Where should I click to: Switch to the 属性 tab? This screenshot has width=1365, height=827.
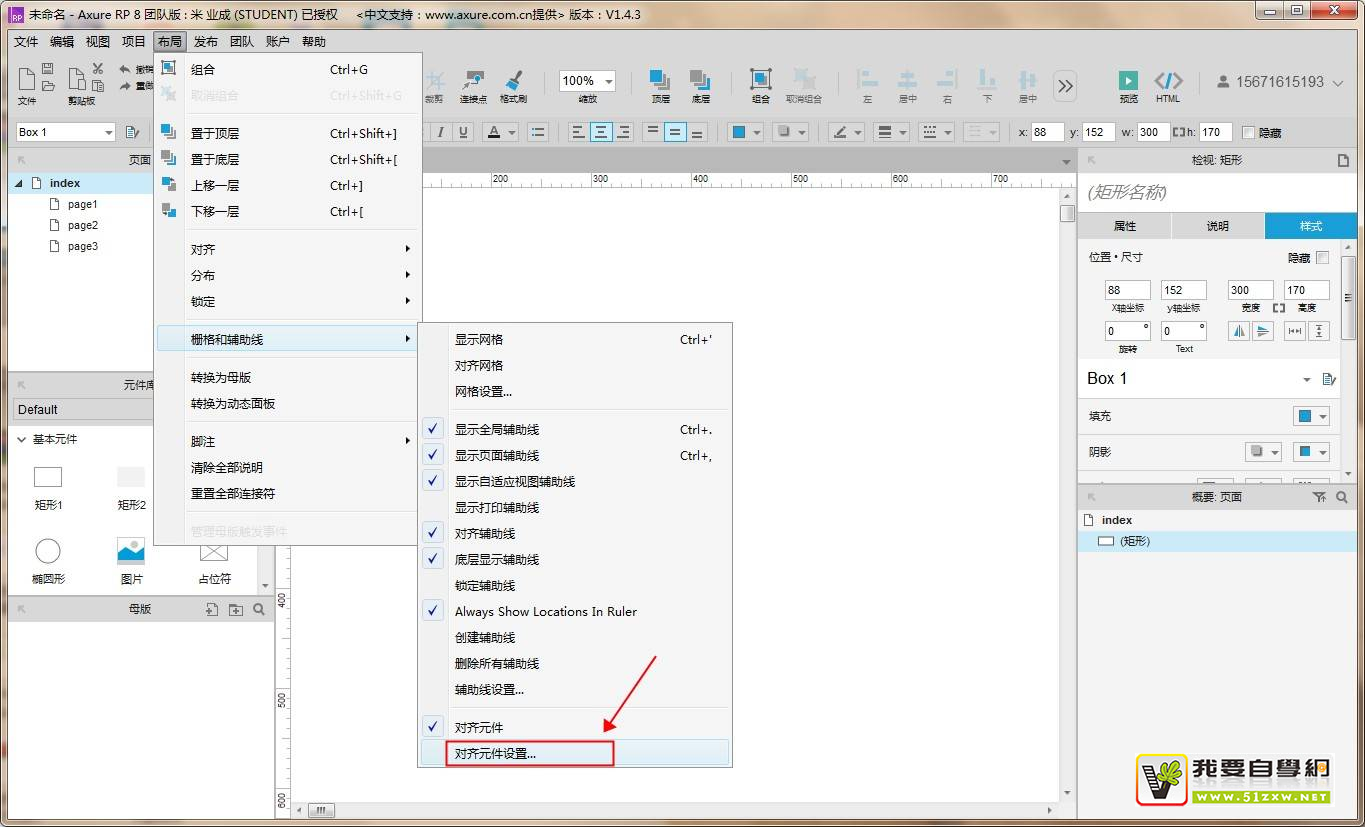[1125, 226]
